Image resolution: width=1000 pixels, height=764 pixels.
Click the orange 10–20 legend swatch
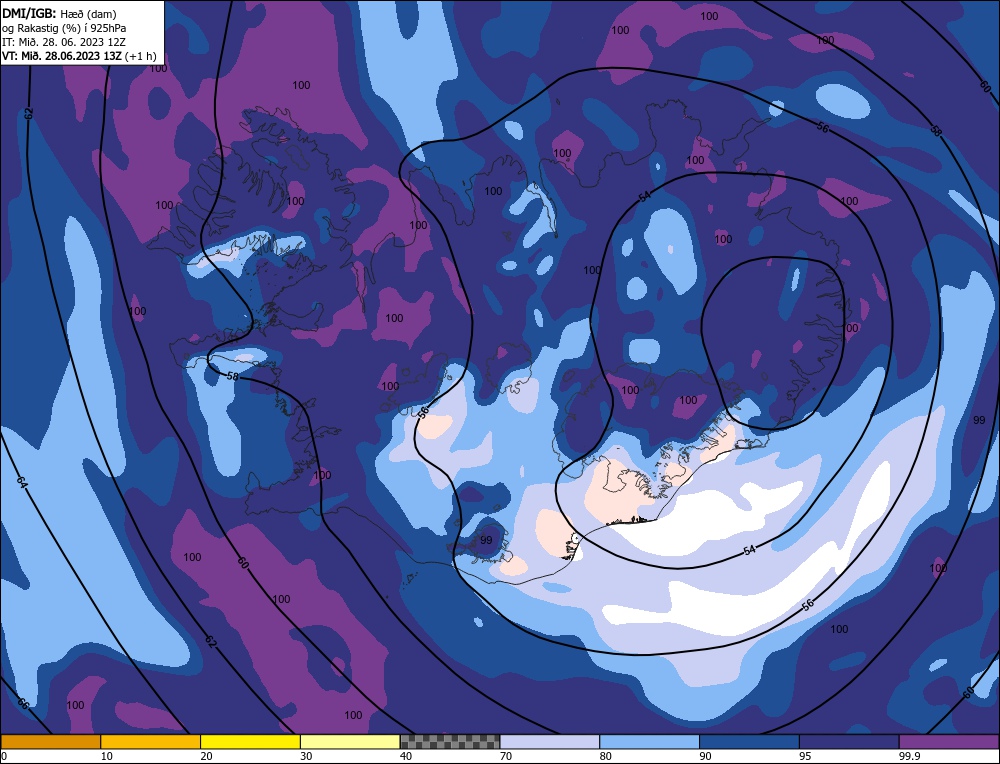[x=151, y=742]
